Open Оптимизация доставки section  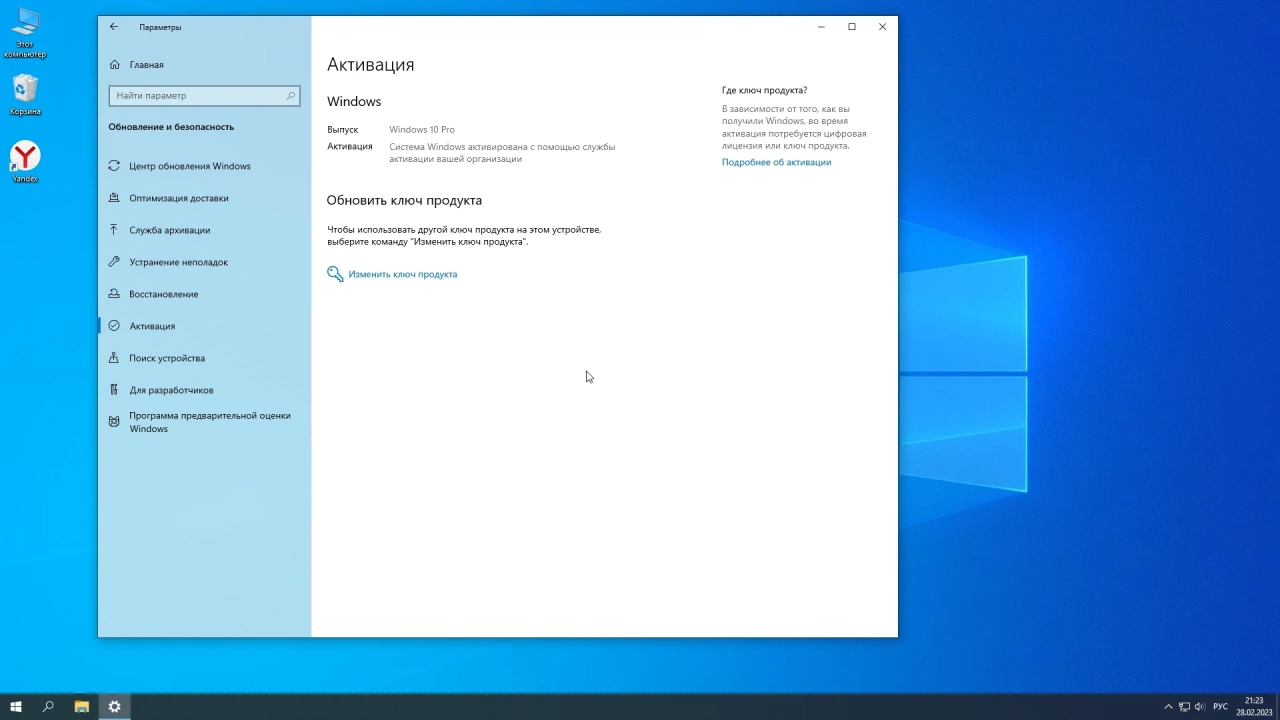pos(204,198)
